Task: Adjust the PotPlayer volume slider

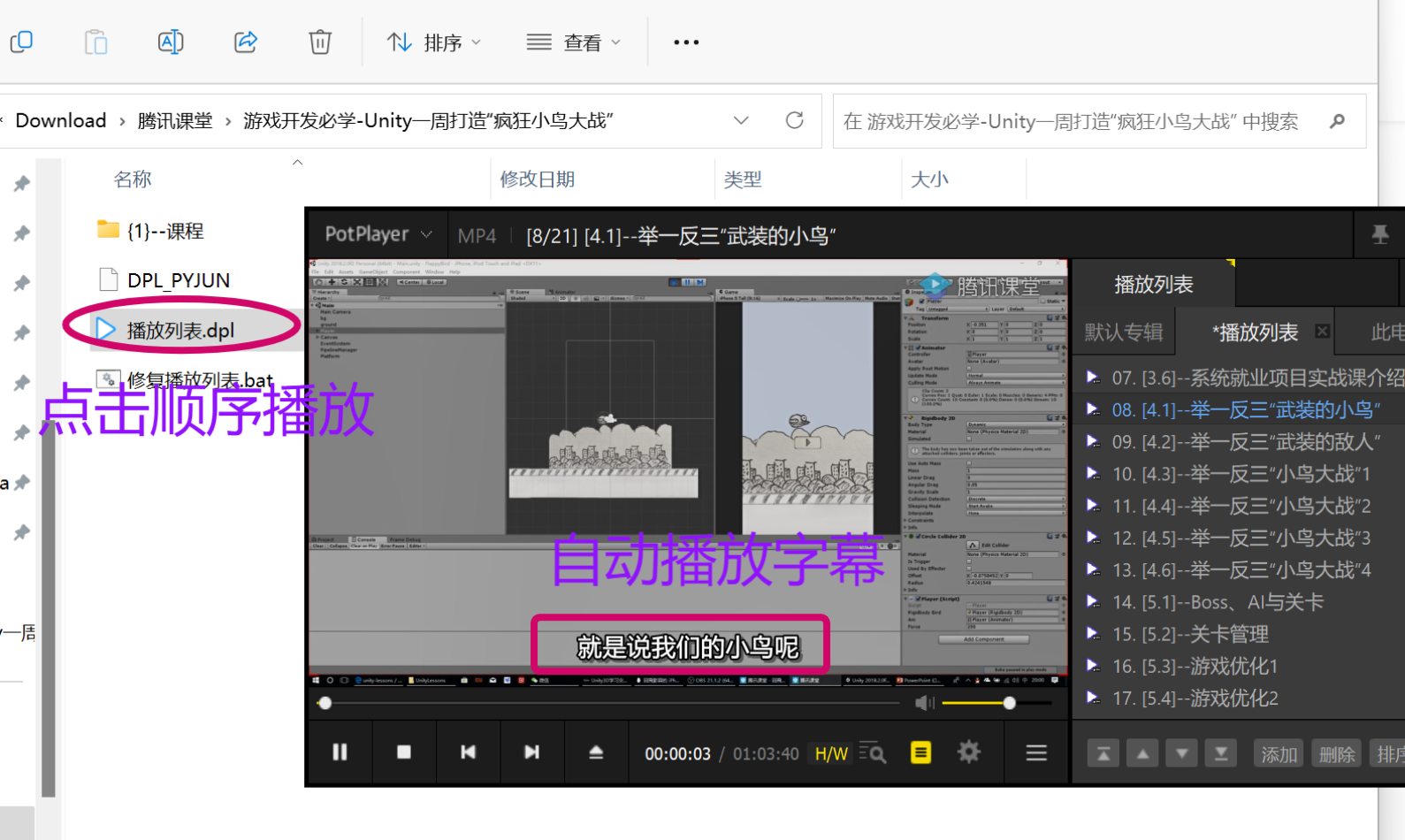Action: click(x=996, y=703)
